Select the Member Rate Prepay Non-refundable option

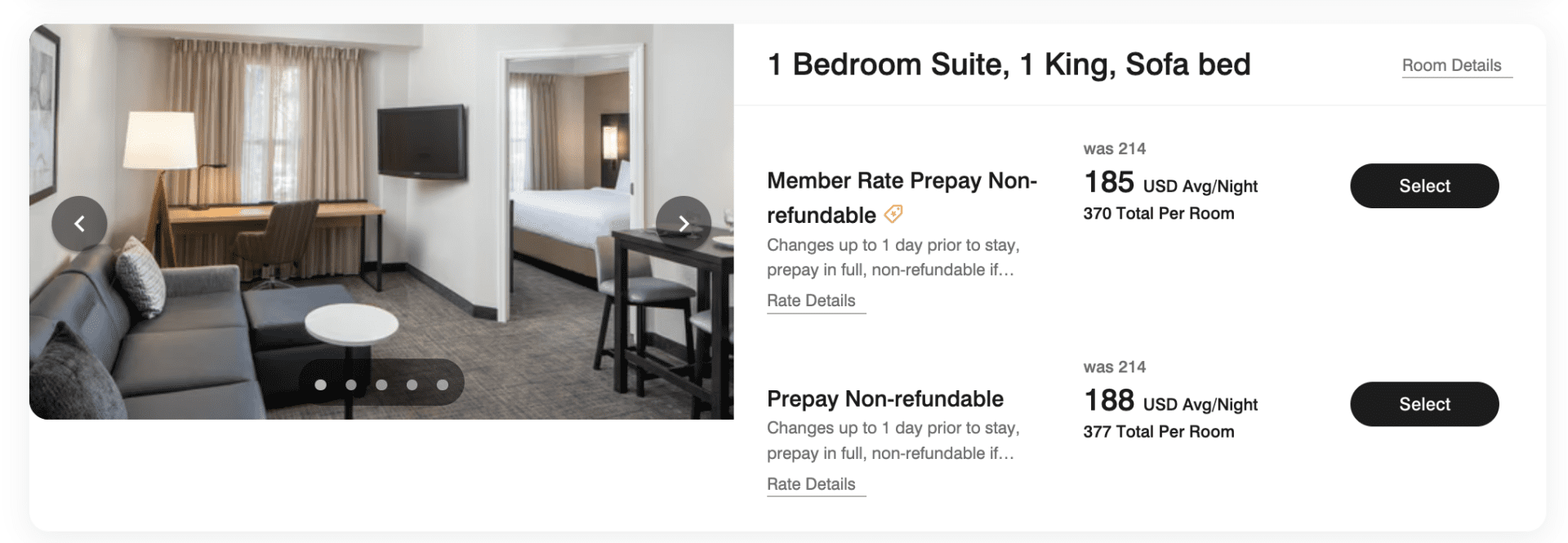point(1424,185)
